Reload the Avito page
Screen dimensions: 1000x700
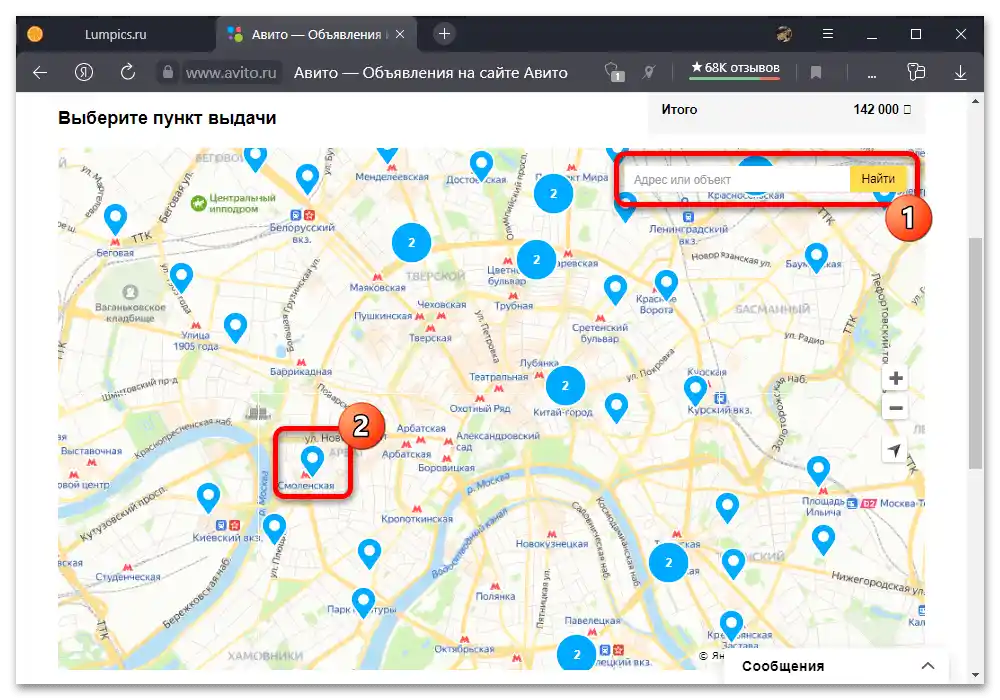click(128, 72)
